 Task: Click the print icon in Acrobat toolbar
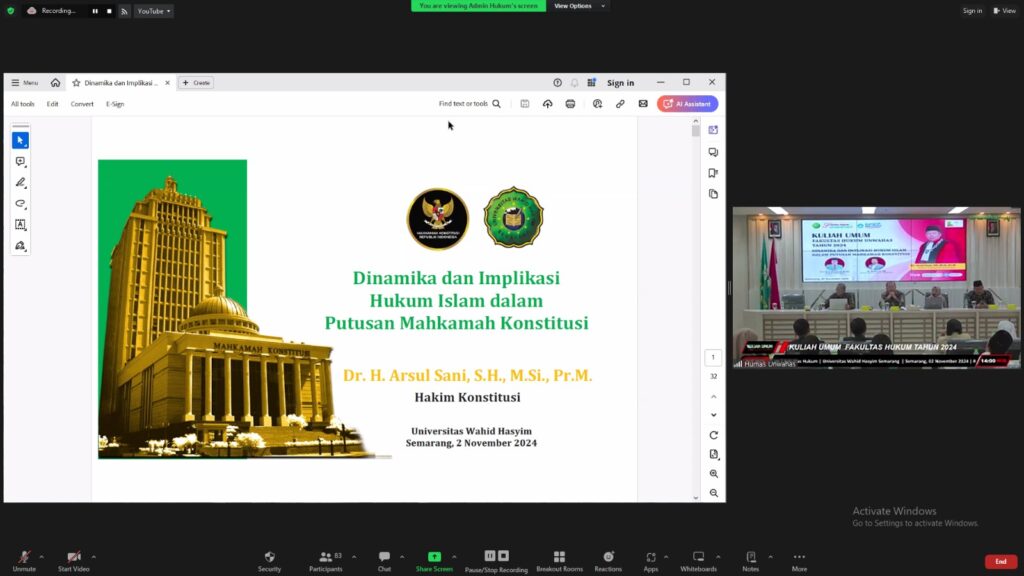click(570, 104)
